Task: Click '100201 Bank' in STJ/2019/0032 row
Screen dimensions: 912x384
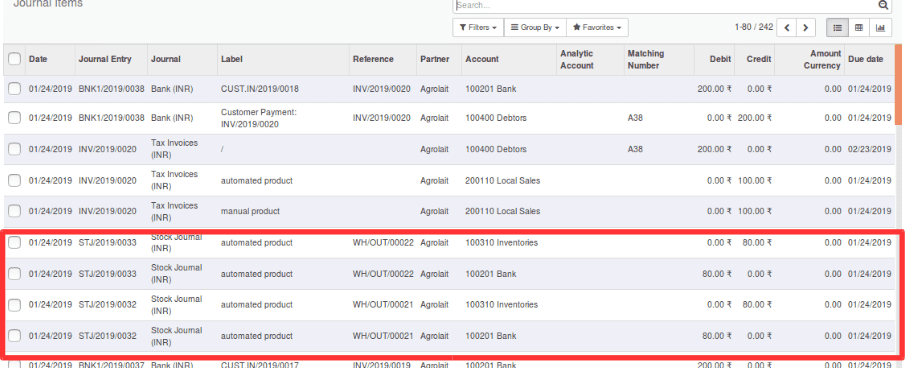Action: pyautogui.click(x=490, y=336)
